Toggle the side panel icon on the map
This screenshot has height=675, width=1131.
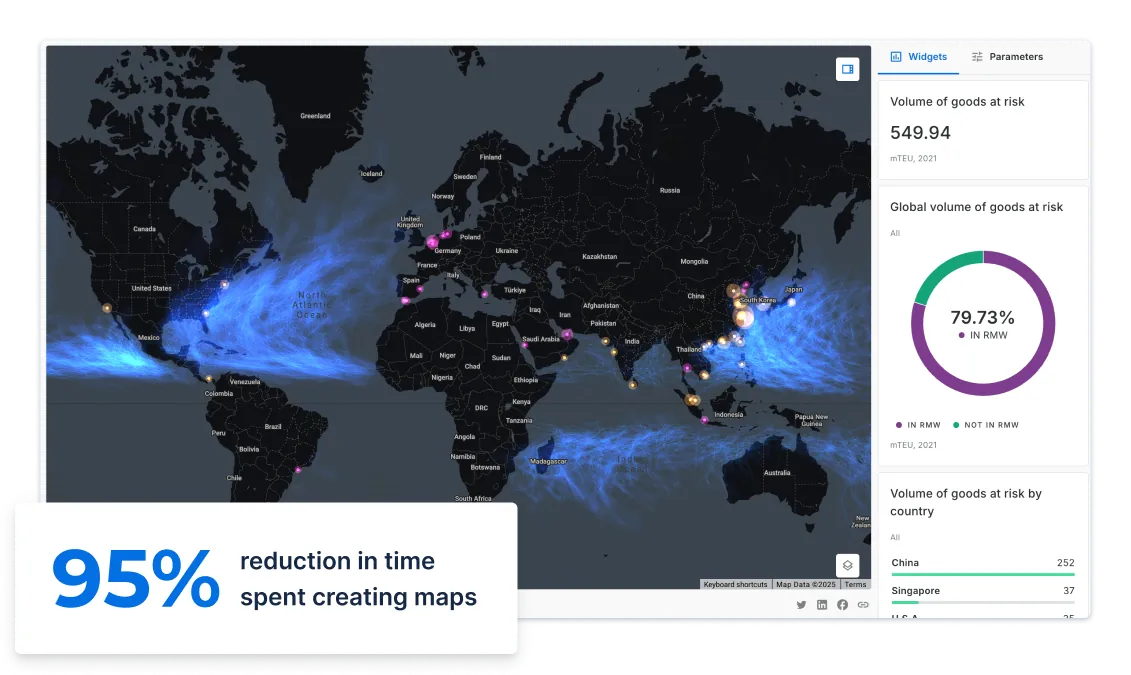tap(847, 69)
